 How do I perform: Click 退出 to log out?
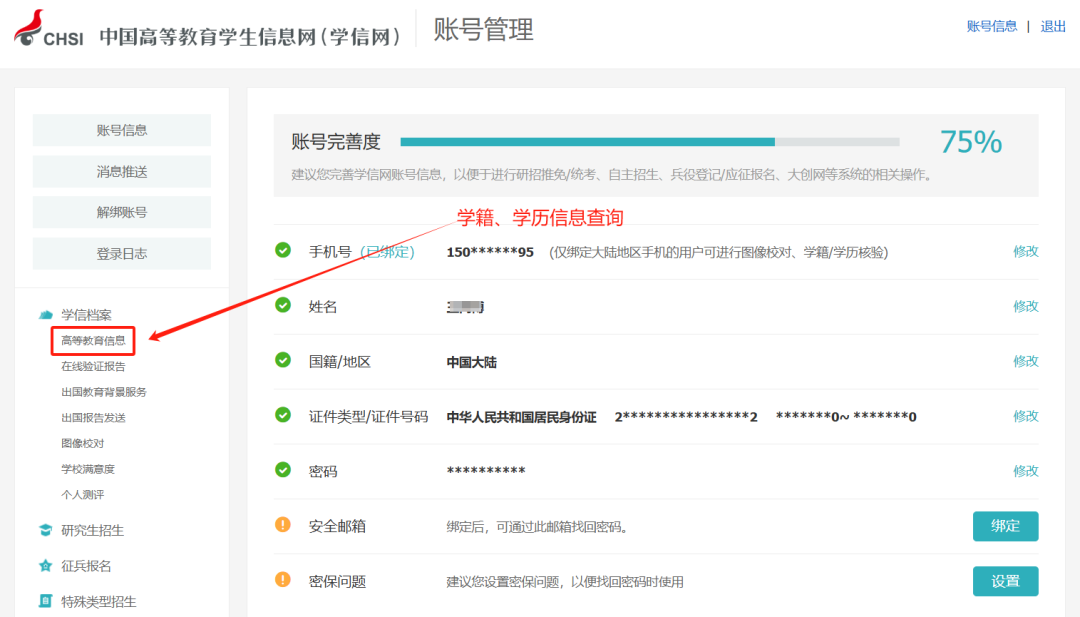(x=1053, y=26)
